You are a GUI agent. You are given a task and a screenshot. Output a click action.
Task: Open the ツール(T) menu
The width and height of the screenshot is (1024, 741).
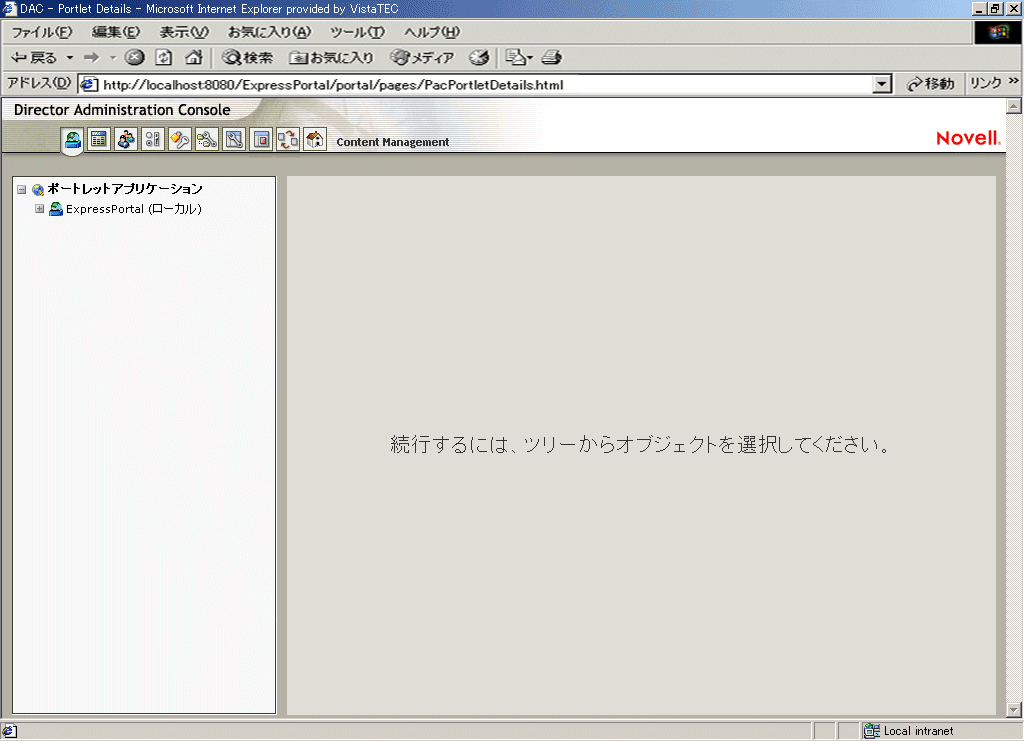357,32
